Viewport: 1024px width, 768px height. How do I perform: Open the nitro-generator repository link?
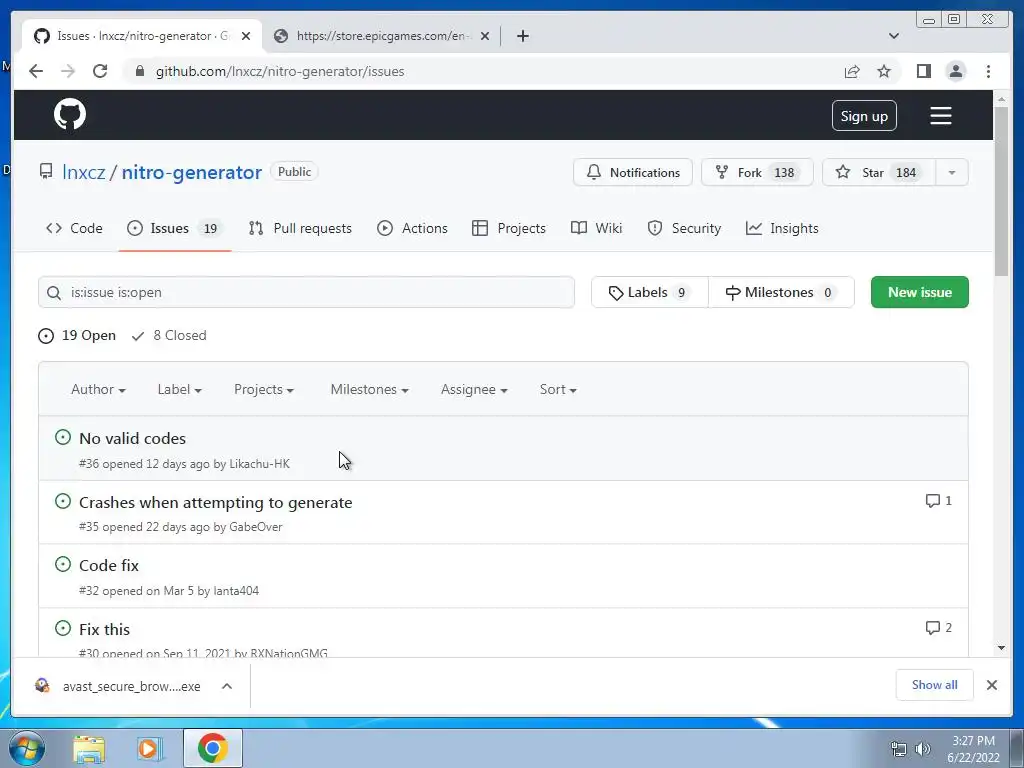coord(191,172)
